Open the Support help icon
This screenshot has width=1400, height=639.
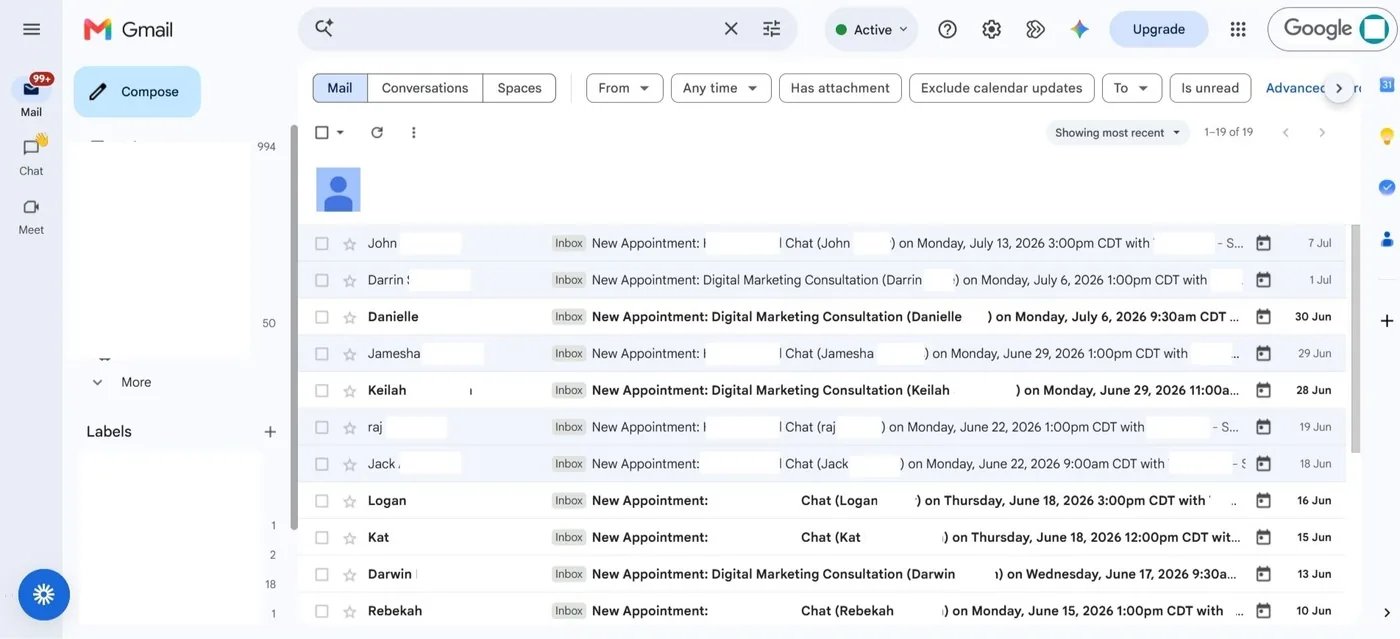[947, 29]
